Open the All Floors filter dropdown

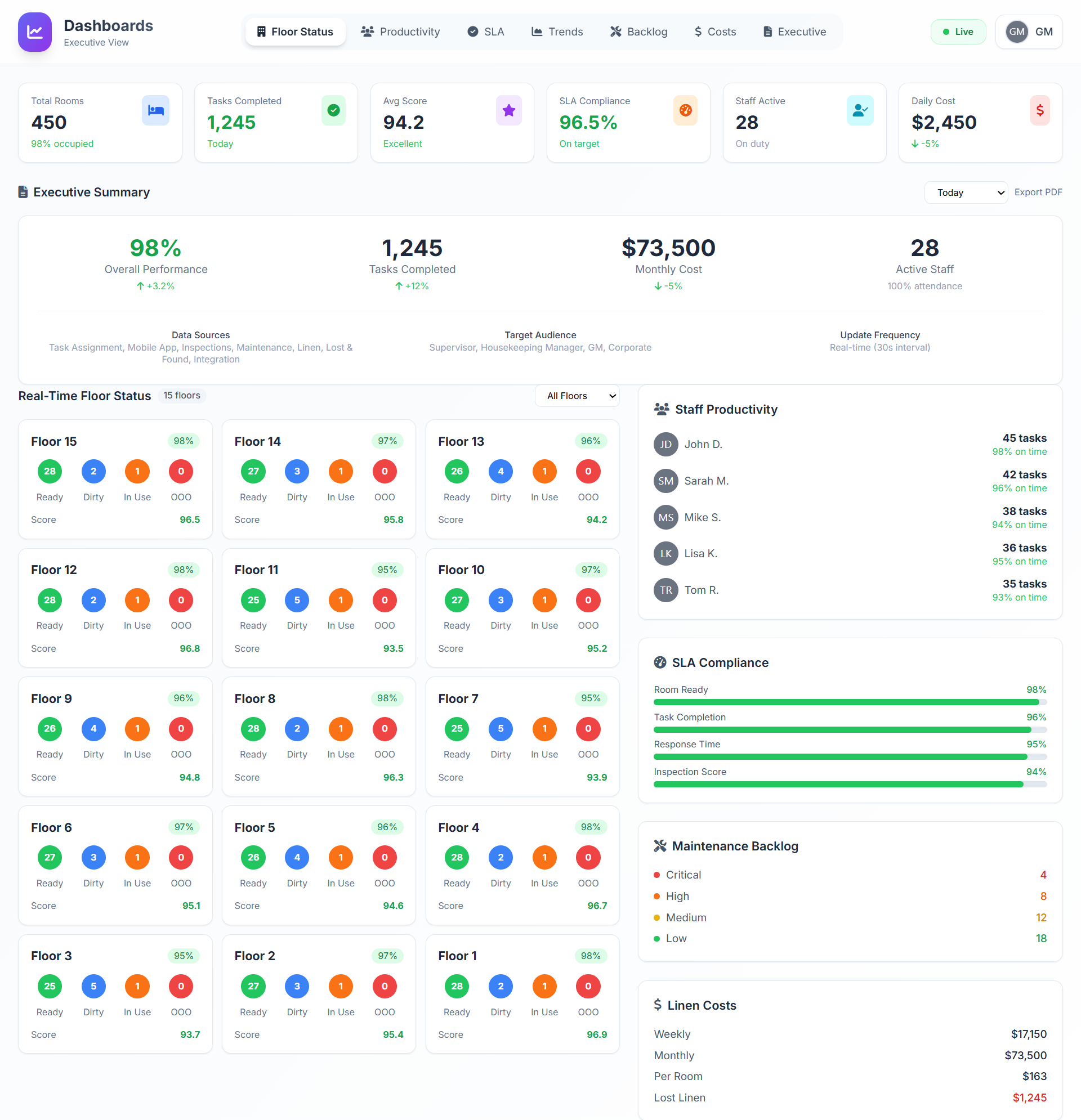pos(577,396)
